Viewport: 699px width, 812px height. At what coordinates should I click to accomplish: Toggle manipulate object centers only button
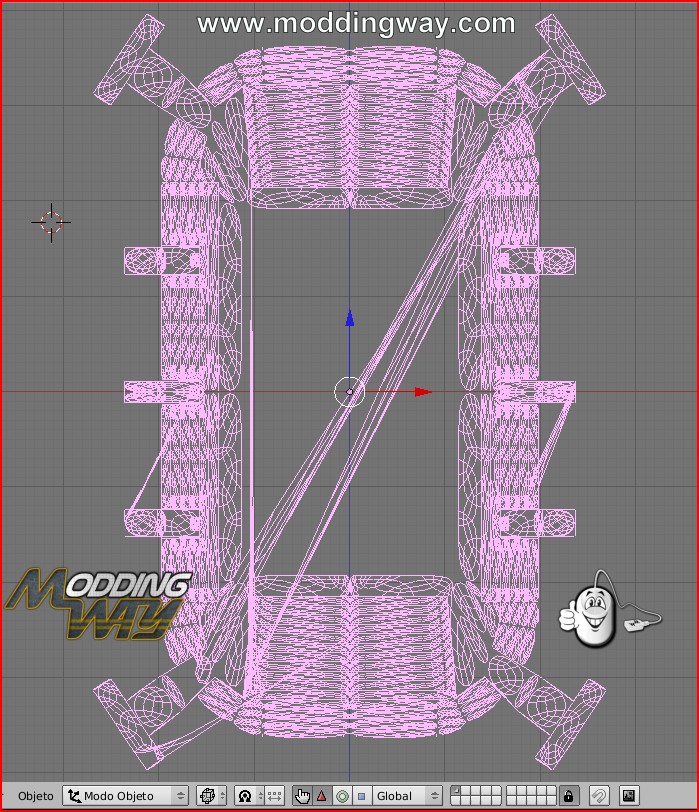(273, 796)
